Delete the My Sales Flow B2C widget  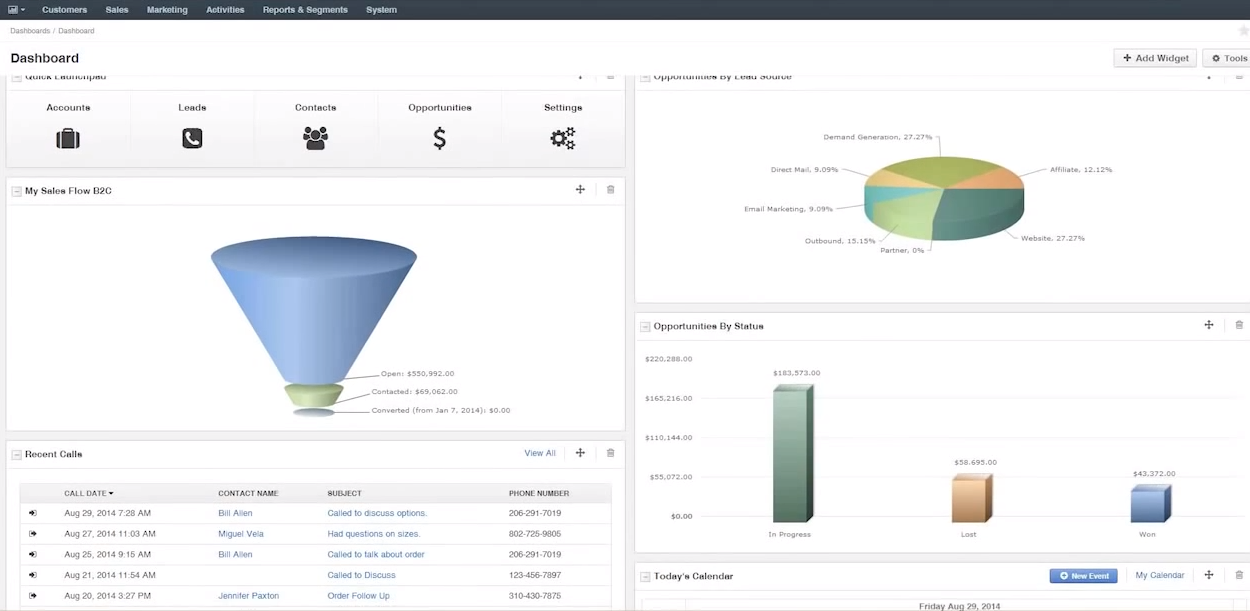tap(610, 189)
